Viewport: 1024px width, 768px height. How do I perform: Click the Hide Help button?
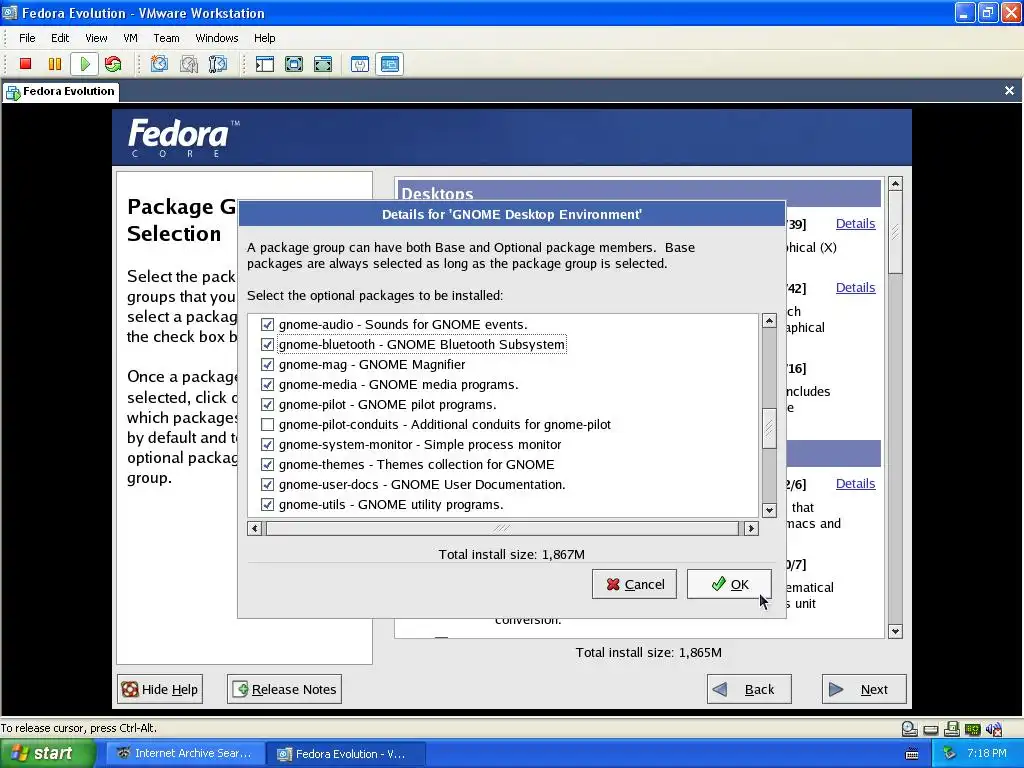pyautogui.click(x=160, y=689)
